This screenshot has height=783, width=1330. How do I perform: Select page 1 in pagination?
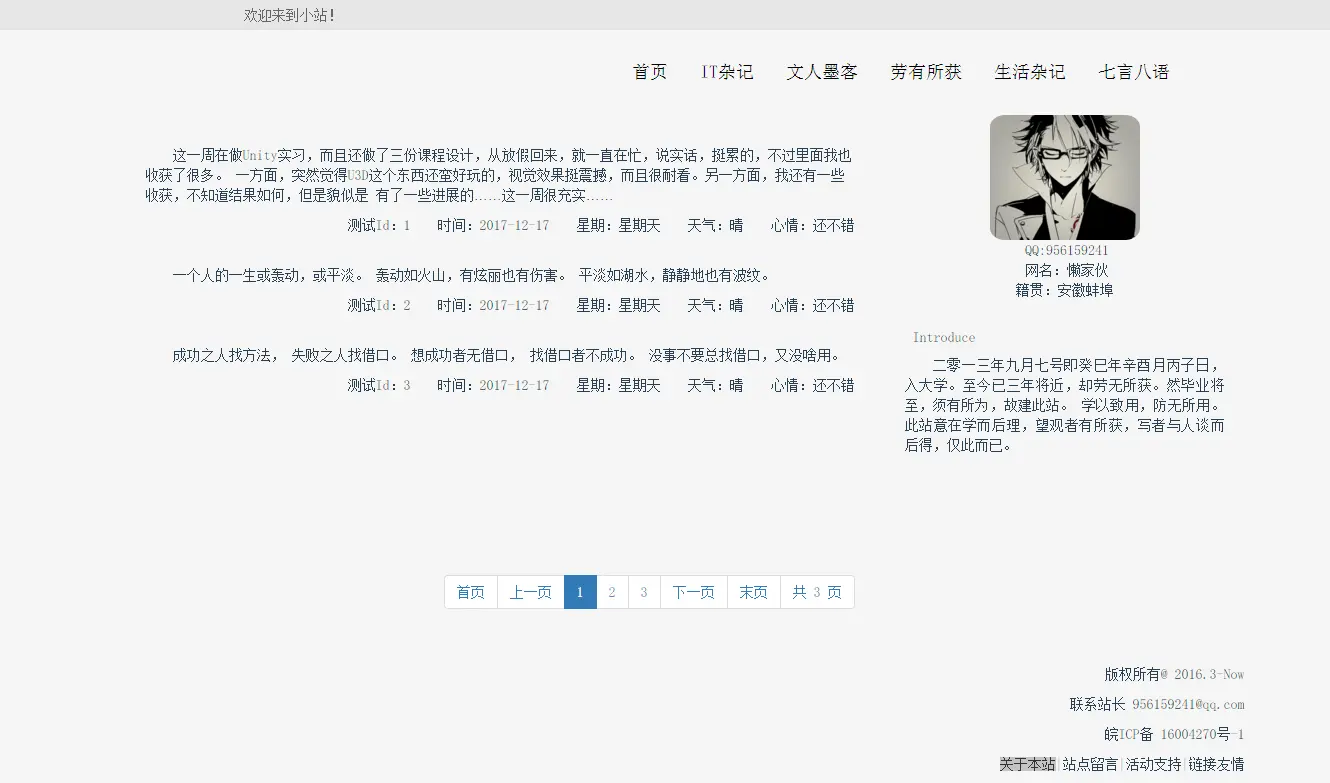(580, 592)
